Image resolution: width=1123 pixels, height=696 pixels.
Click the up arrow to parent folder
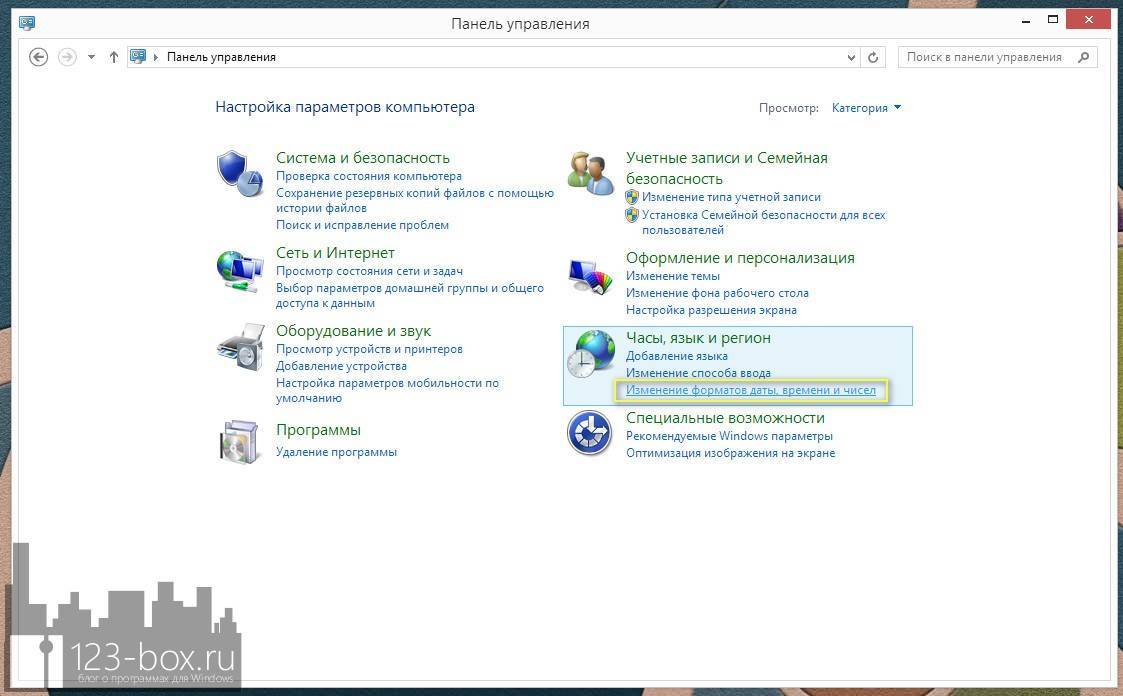(x=113, y=57)
